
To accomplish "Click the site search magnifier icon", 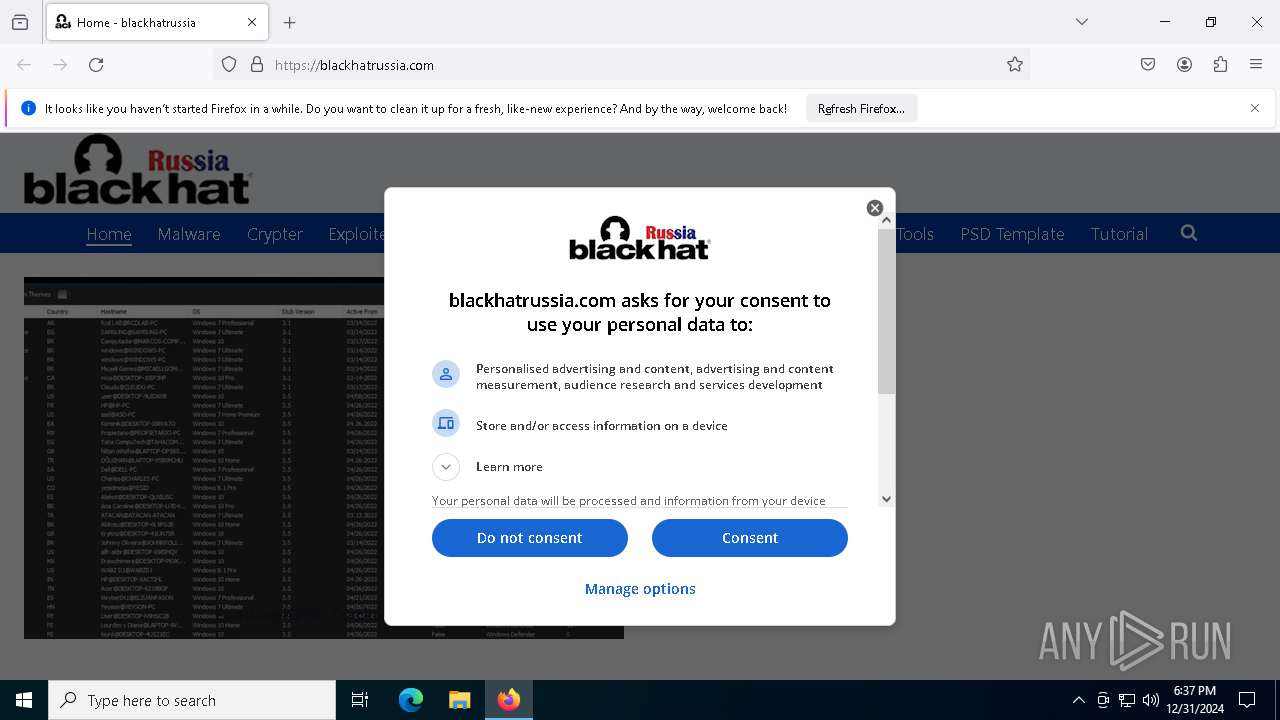I will (1188, 233).
